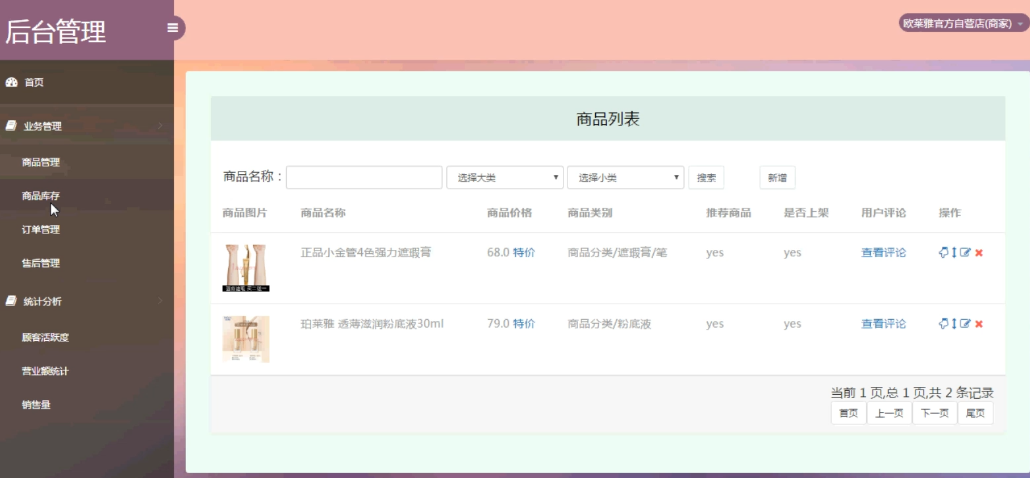Go to the 首页 first page button
Screen dimensions: 1030x478
click(849, 414)
